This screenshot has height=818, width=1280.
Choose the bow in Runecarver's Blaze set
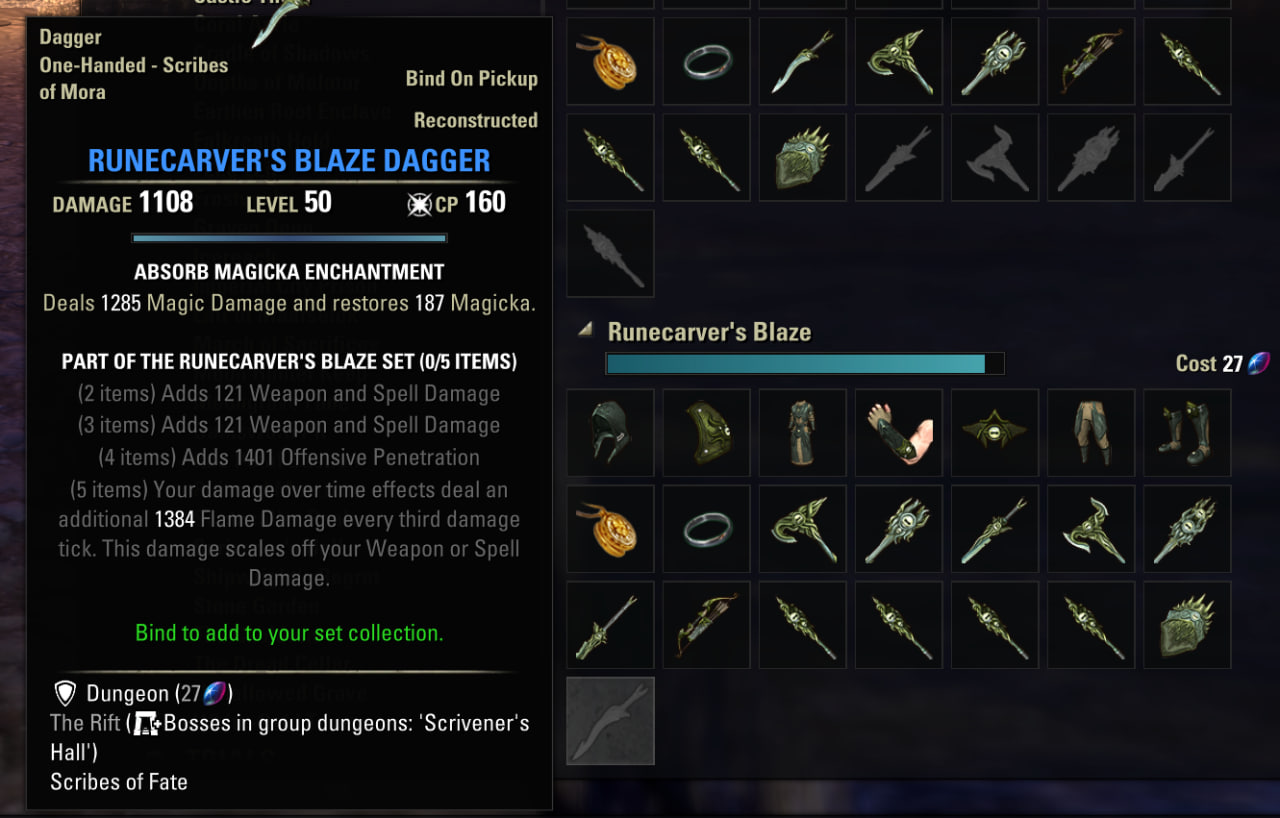coord(706,624)
